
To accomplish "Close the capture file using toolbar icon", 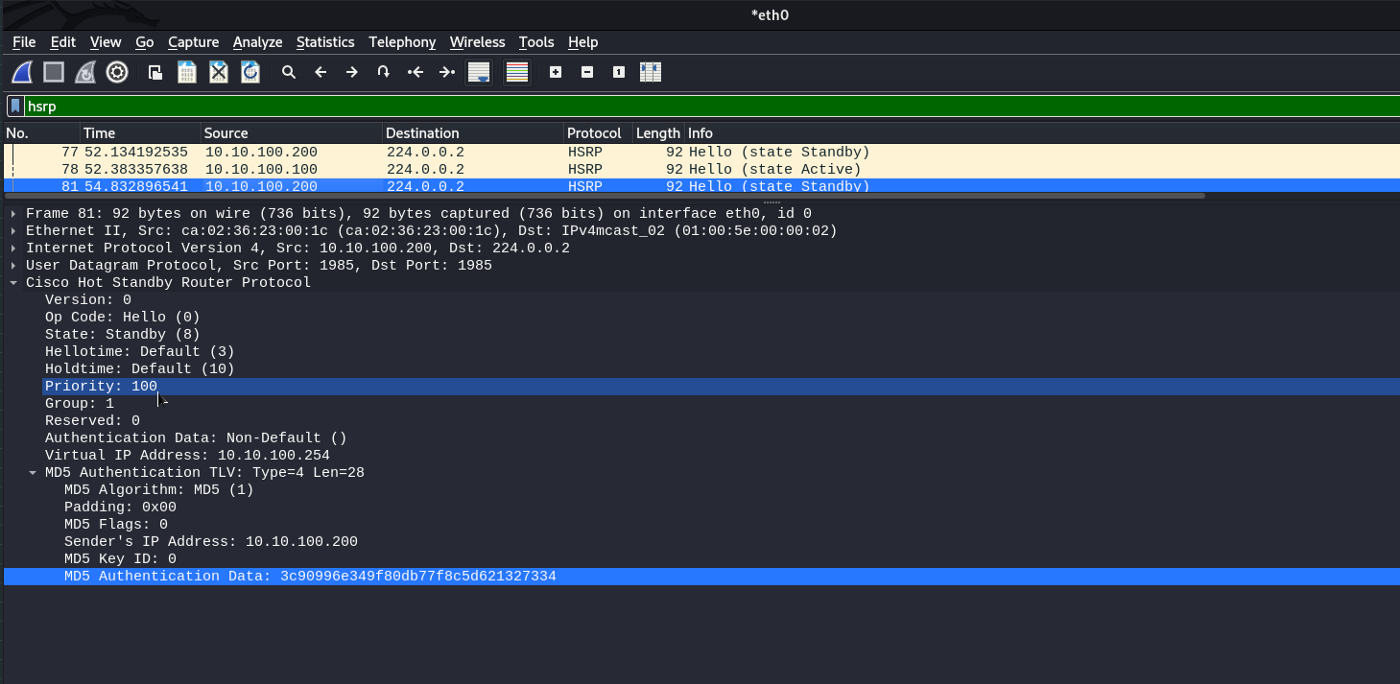I will [x=218, y=72].
